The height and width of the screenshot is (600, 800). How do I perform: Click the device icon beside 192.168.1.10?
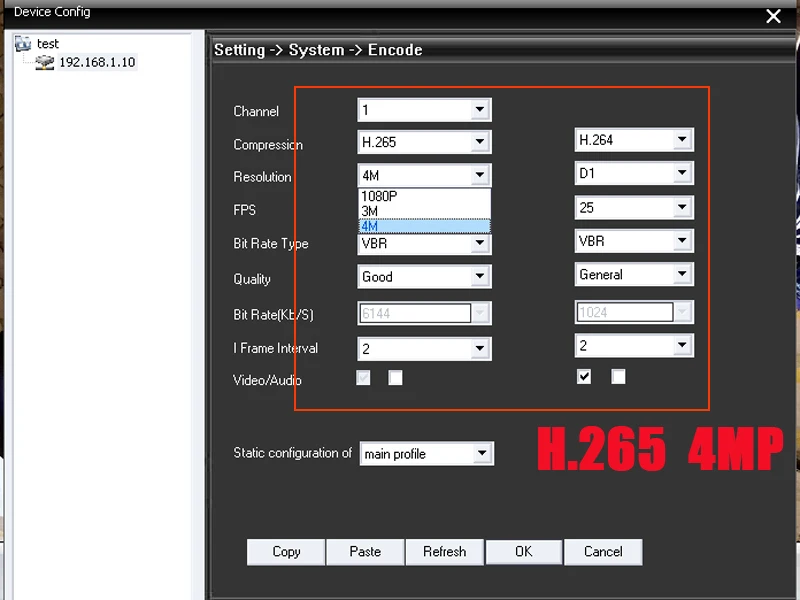click(44, 62)
